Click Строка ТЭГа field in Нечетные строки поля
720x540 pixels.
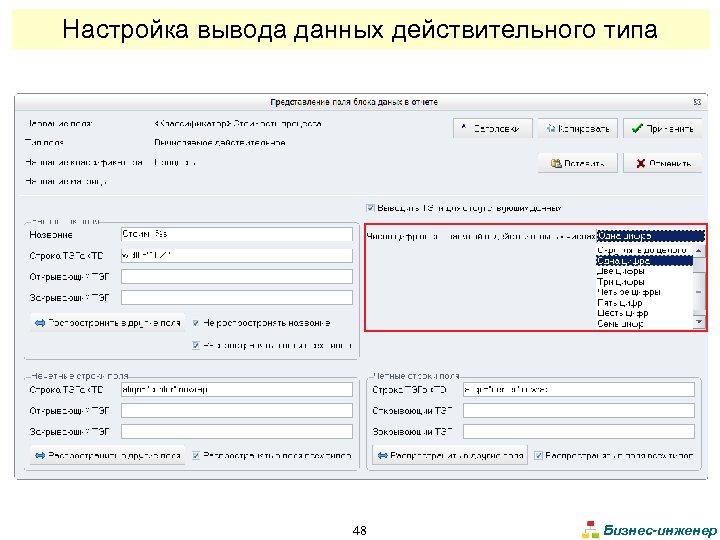[x=237, y=389]
